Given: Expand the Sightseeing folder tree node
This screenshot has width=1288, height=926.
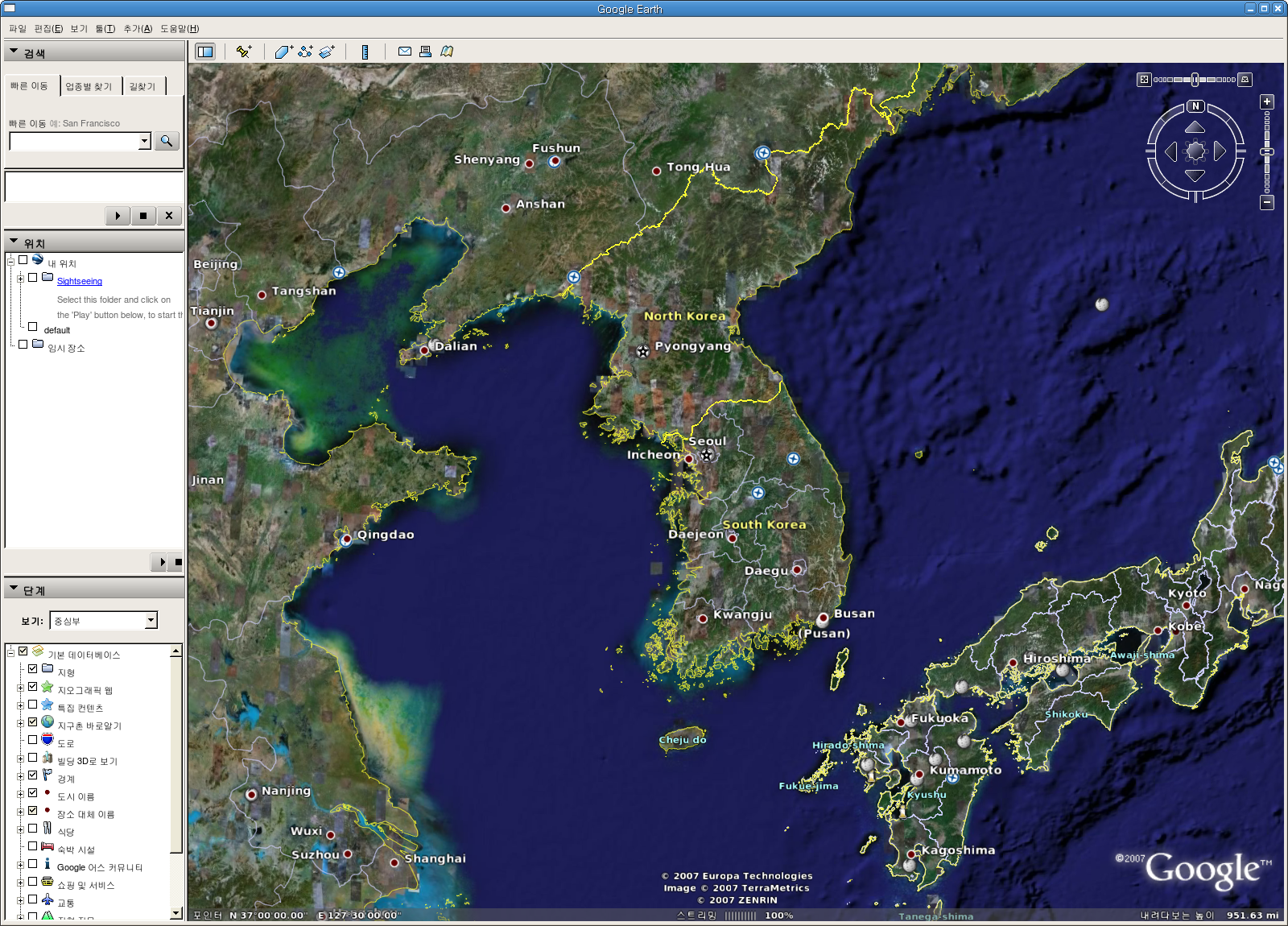Looking at the screenshot, I should tap(21, 279).
